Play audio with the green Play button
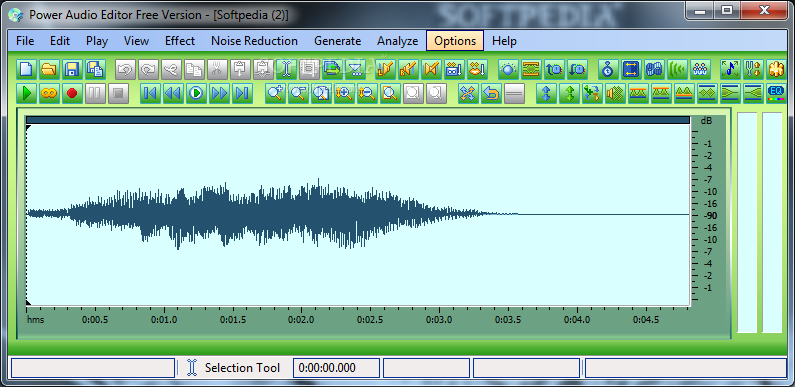This screenshot has height=387, width=795. click(x=26, y=93)
